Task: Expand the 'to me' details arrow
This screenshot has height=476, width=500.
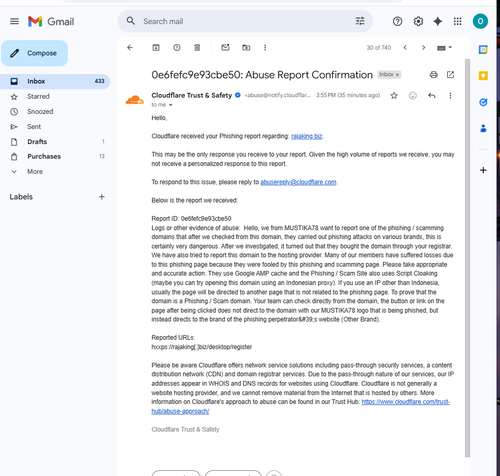Action: [171, 105]
